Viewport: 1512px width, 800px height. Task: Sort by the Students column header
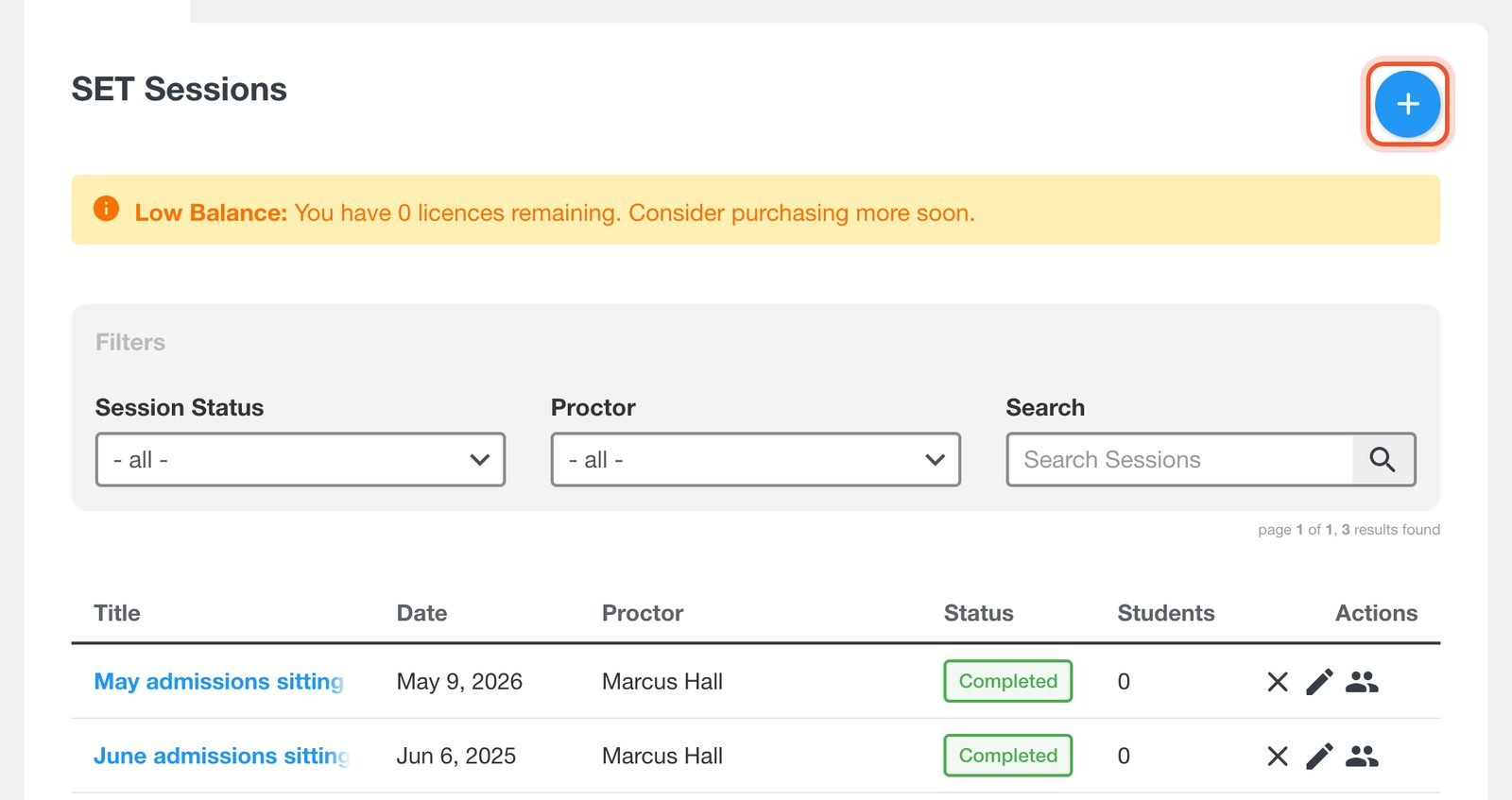click(x=1166, y=613)
